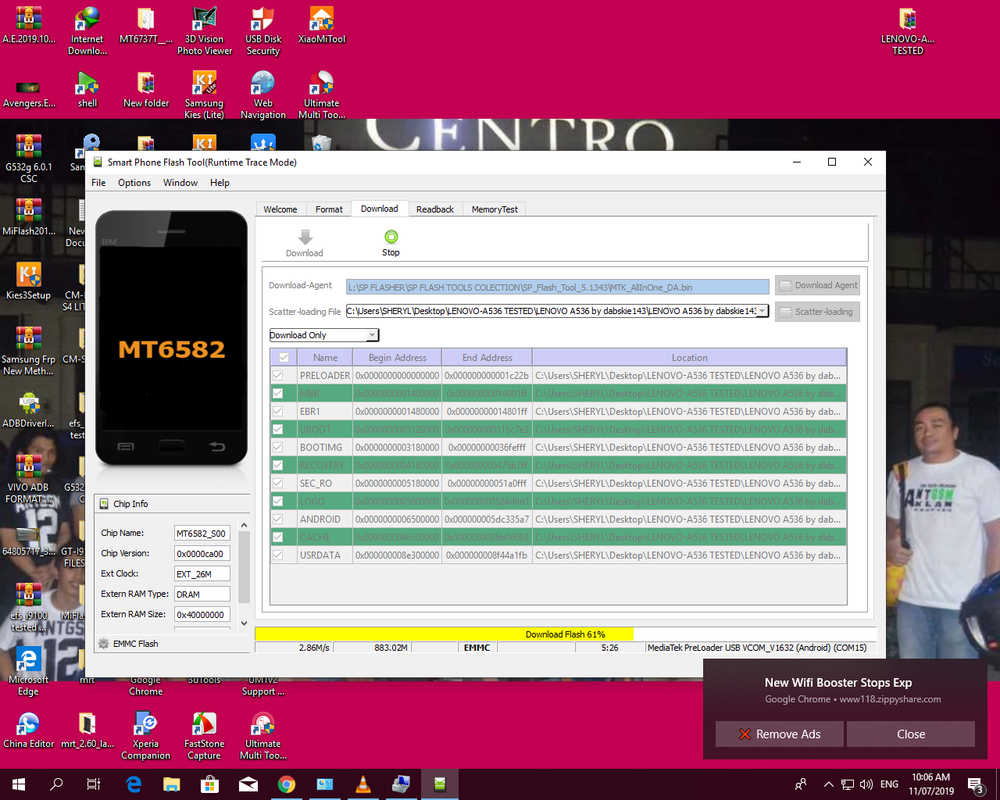Click Chip Info panel scroll-up arrow

point(244,525)
